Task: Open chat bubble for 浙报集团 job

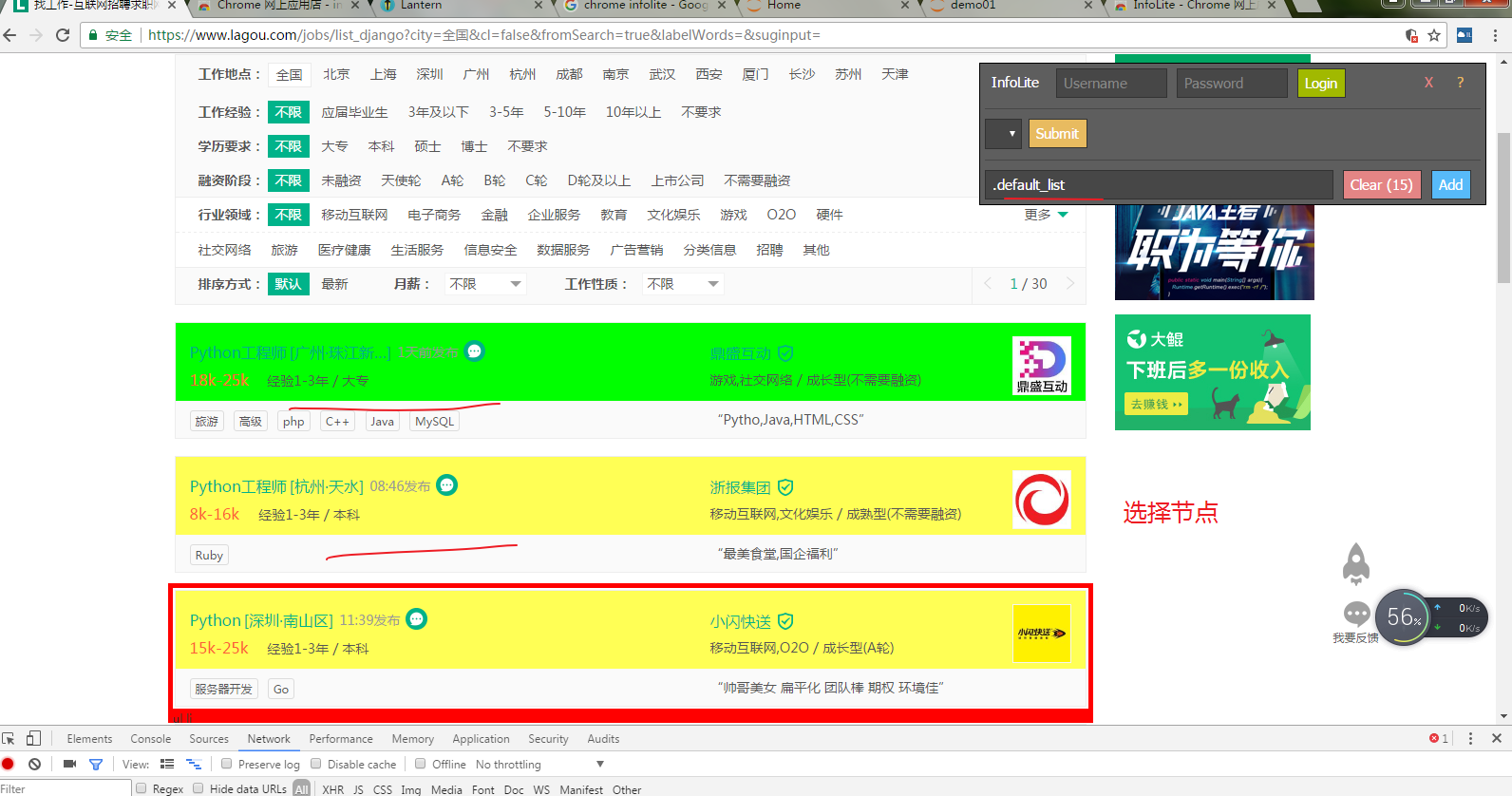Action: (447, 485)
